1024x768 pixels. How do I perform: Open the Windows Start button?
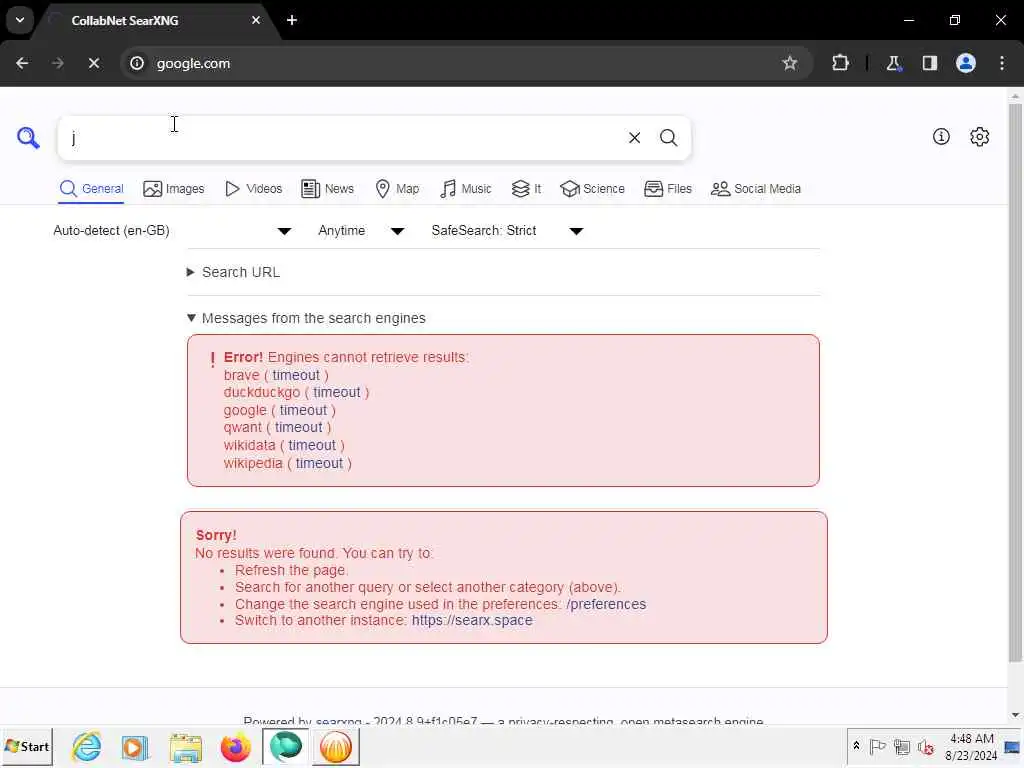[x=27, y=746]
